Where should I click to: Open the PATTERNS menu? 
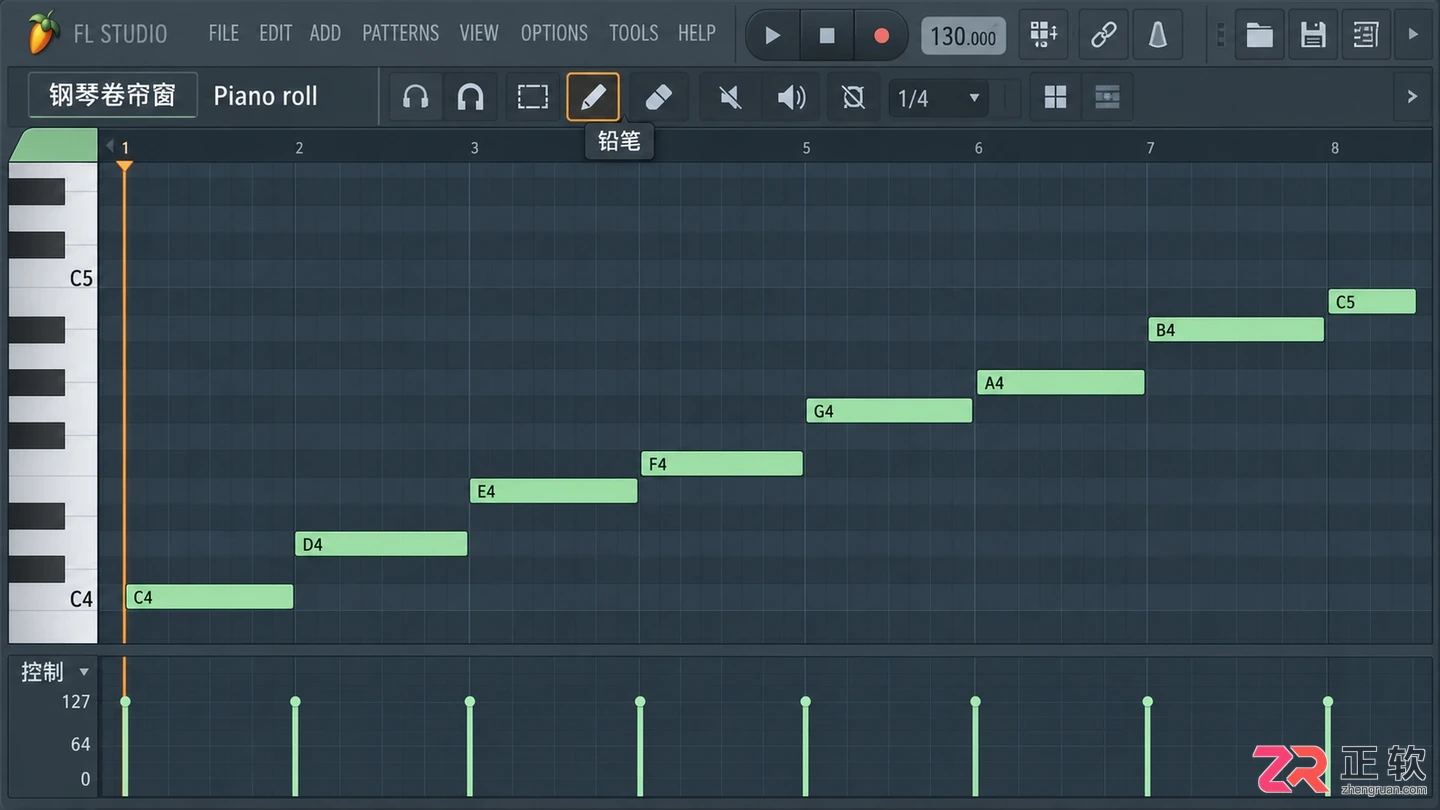(x=401, y=34)
